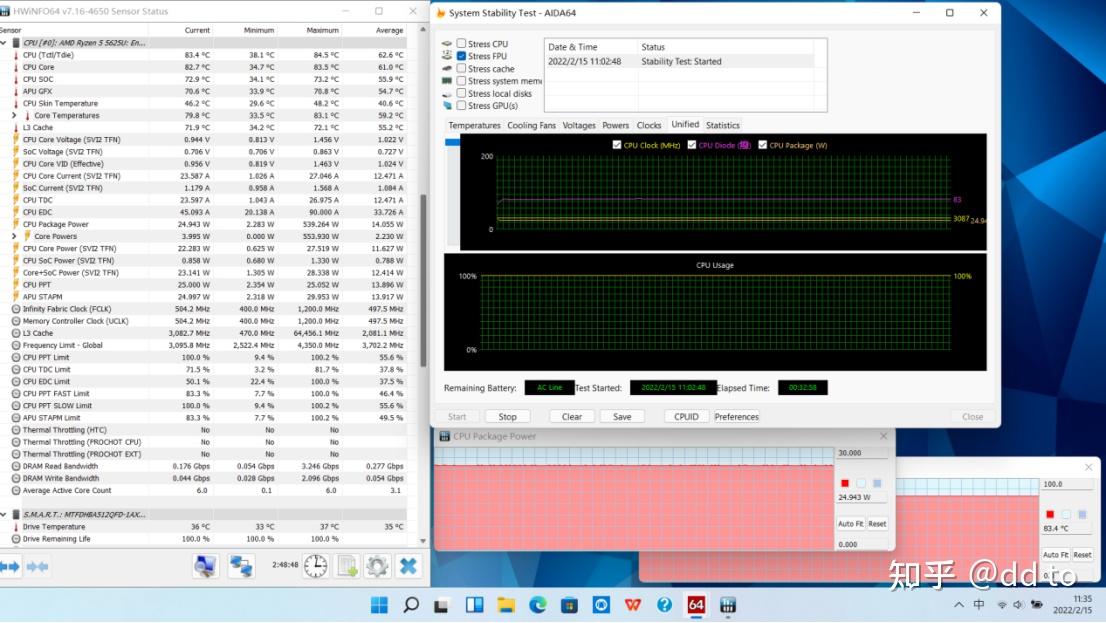Click HWiNFO shrink columns arrows icon
The width and height of the screenshot is (1106, 623).
(37, 567)
